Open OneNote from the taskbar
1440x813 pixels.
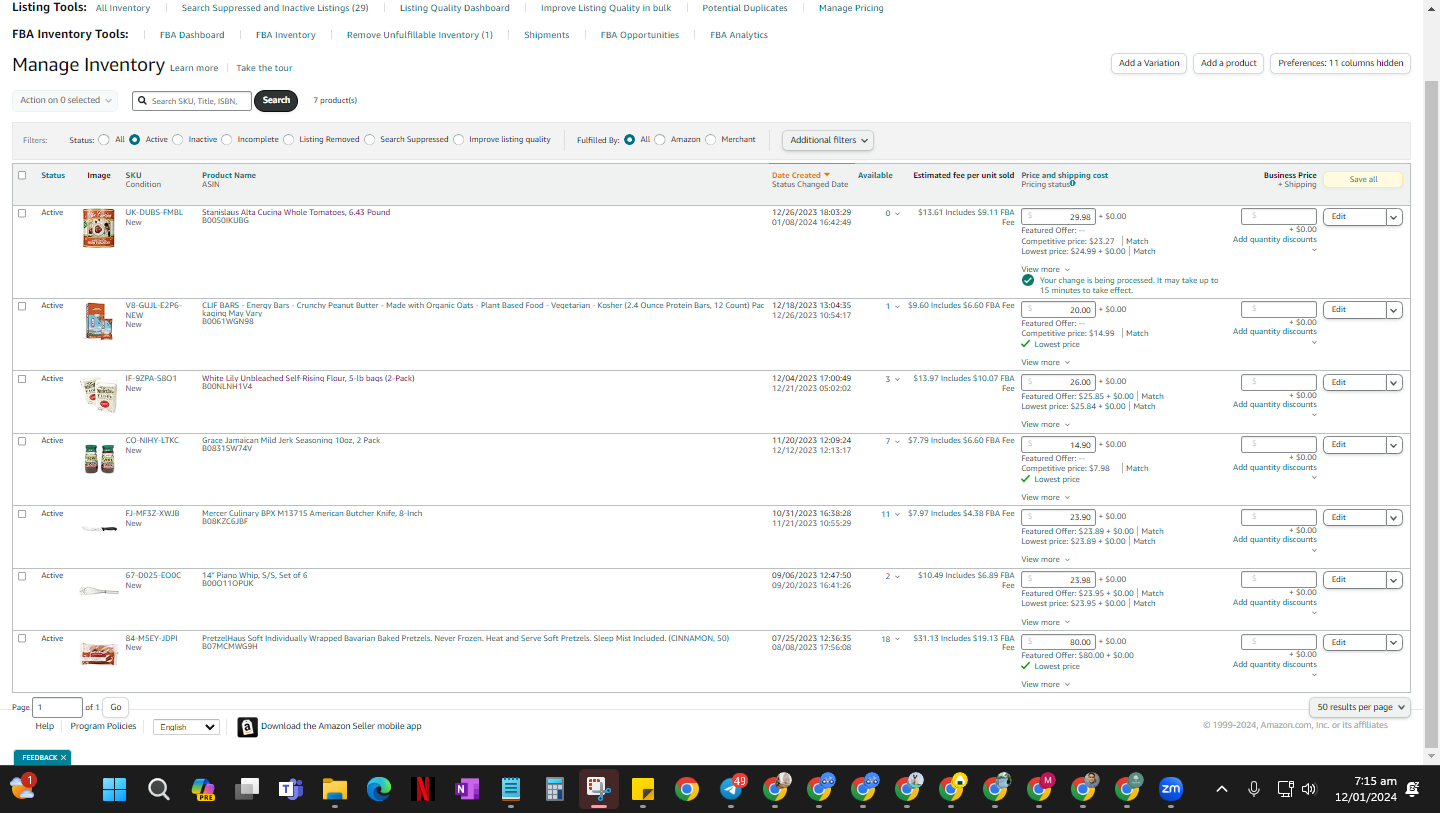tap(466, 789)
